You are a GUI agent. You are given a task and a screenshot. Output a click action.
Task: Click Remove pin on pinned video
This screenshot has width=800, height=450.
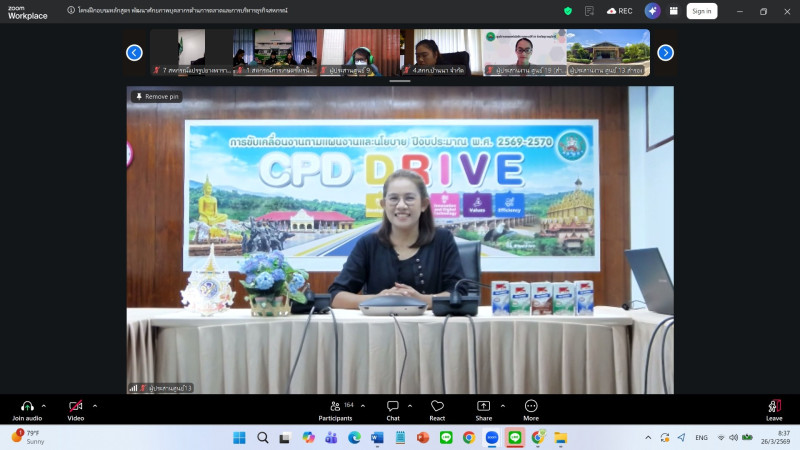(x=156, y=96)
